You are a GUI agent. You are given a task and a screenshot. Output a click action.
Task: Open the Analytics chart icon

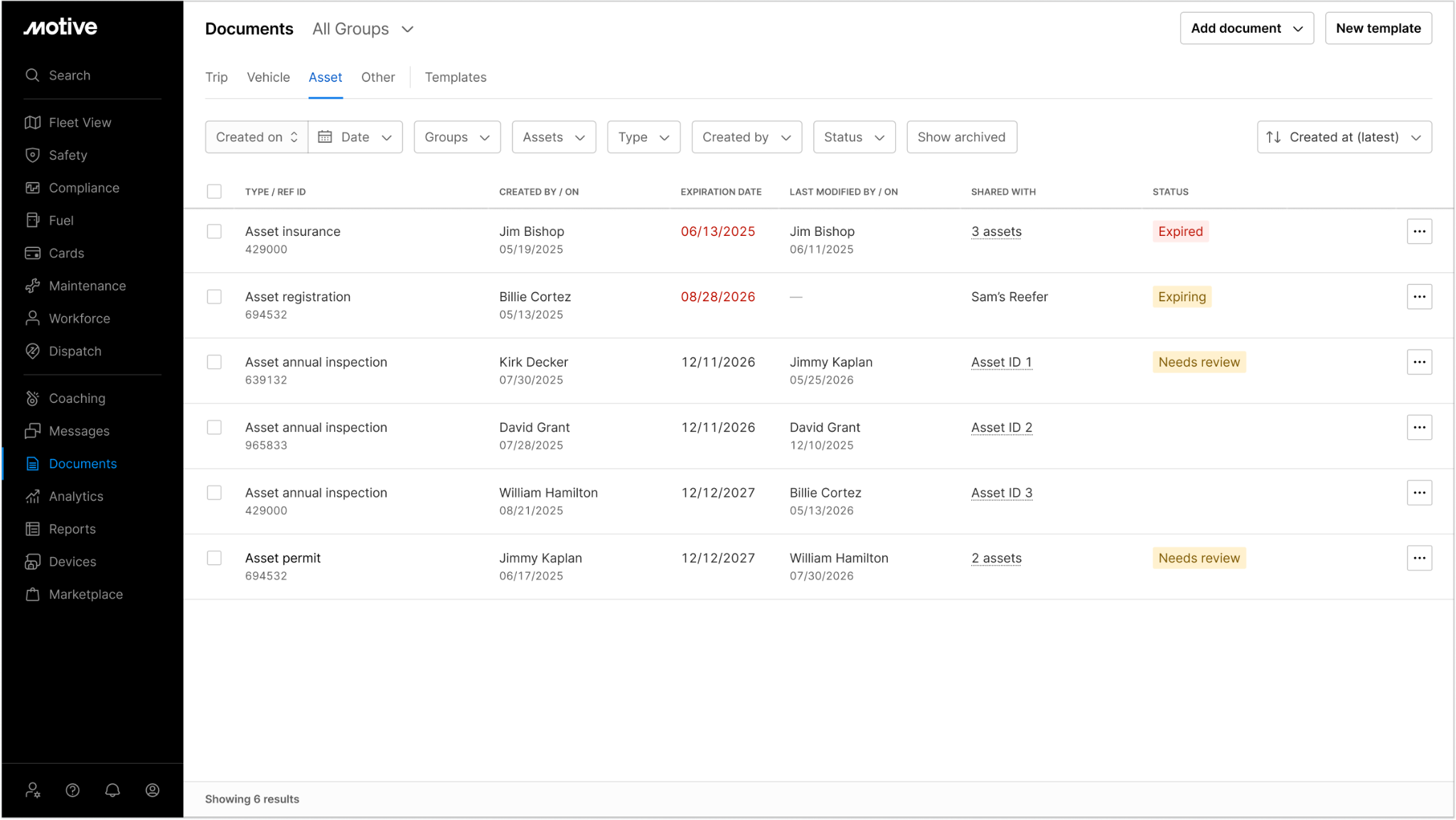tap(33, 496)
